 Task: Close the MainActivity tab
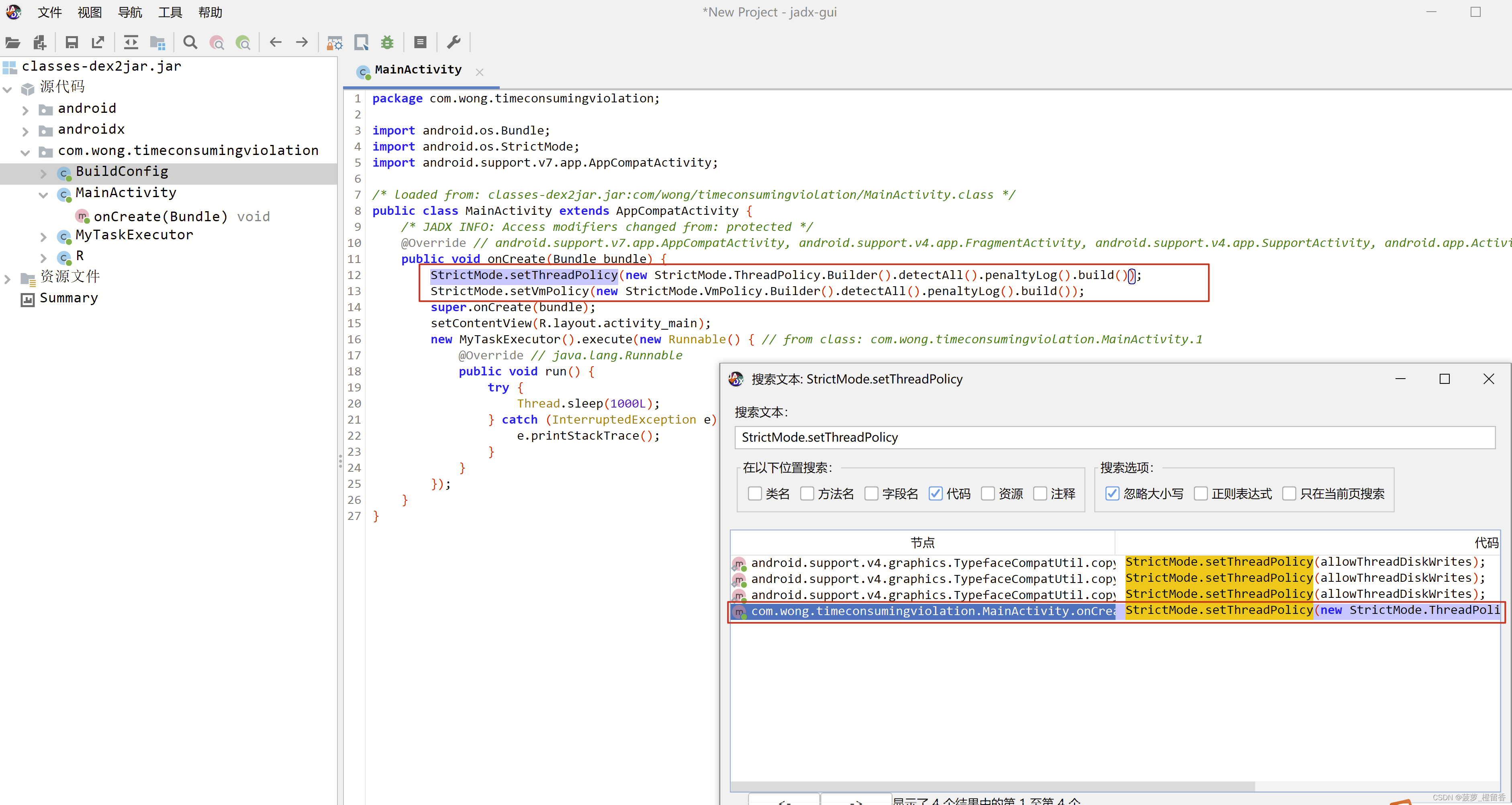tap(480, 72)
